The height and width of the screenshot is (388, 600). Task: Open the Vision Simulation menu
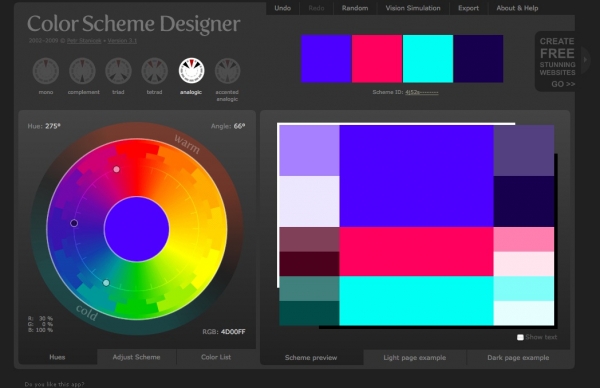click(413, 8)
